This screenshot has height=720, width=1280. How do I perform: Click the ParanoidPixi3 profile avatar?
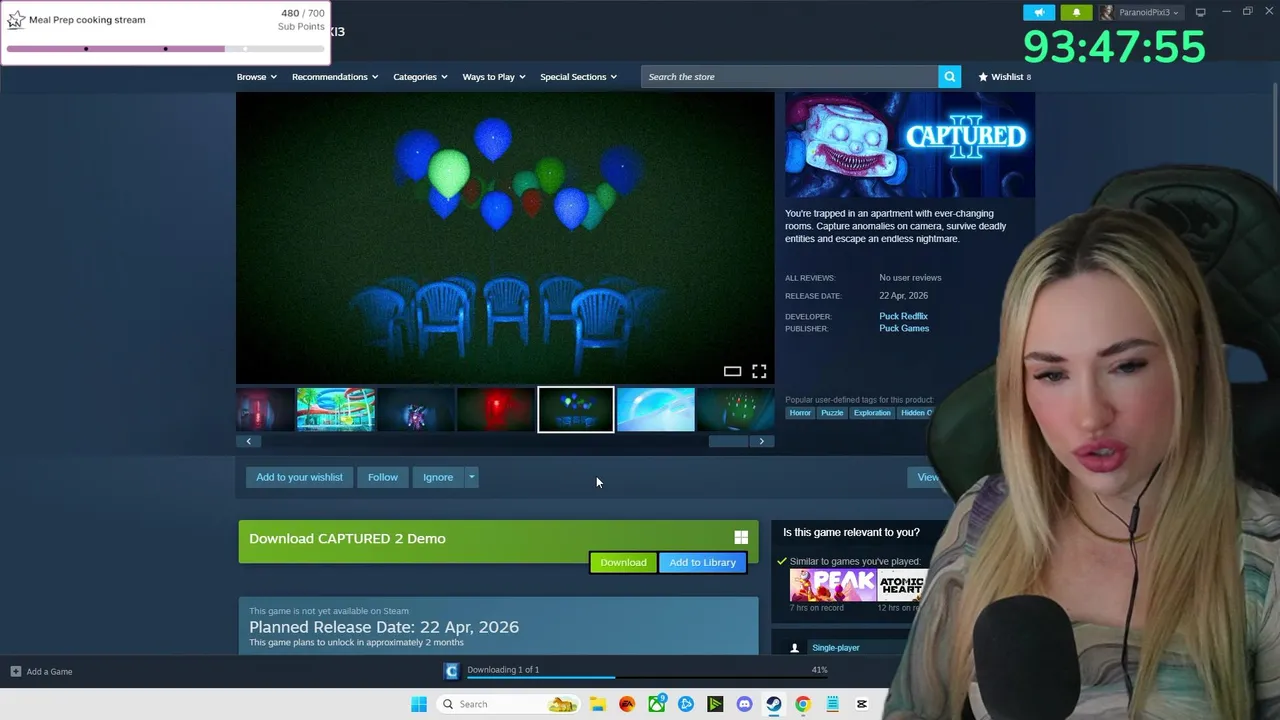click(x=1107, y=12)
